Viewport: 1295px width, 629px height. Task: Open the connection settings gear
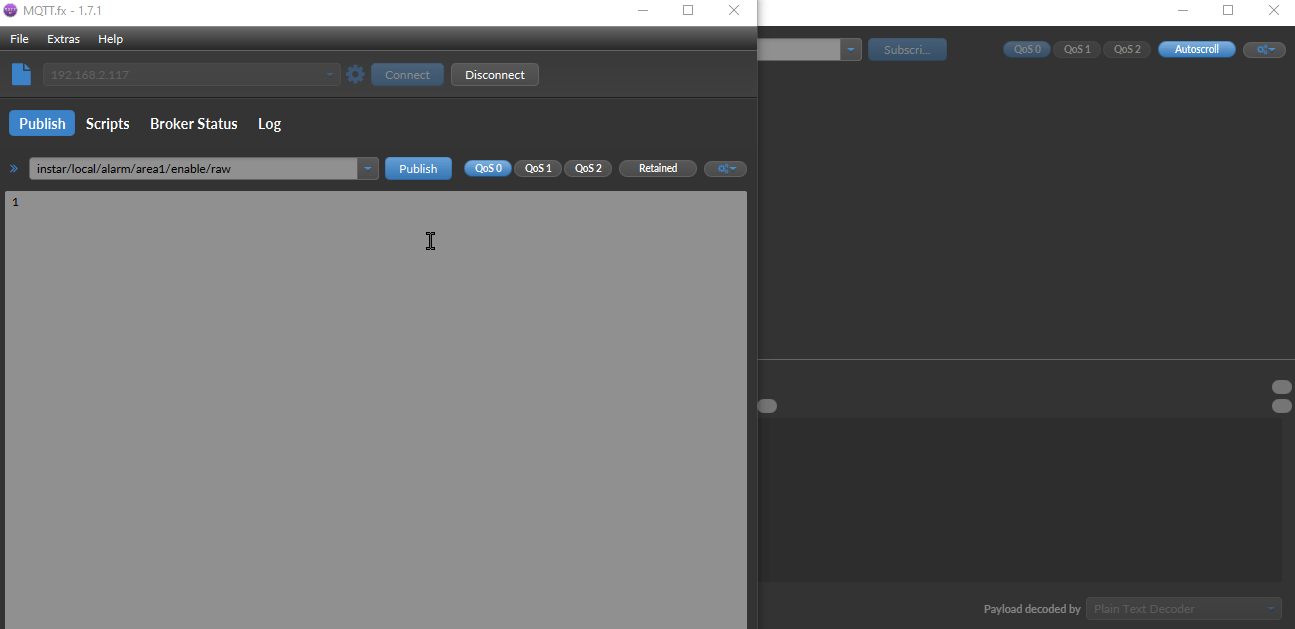tap(355, 73)
